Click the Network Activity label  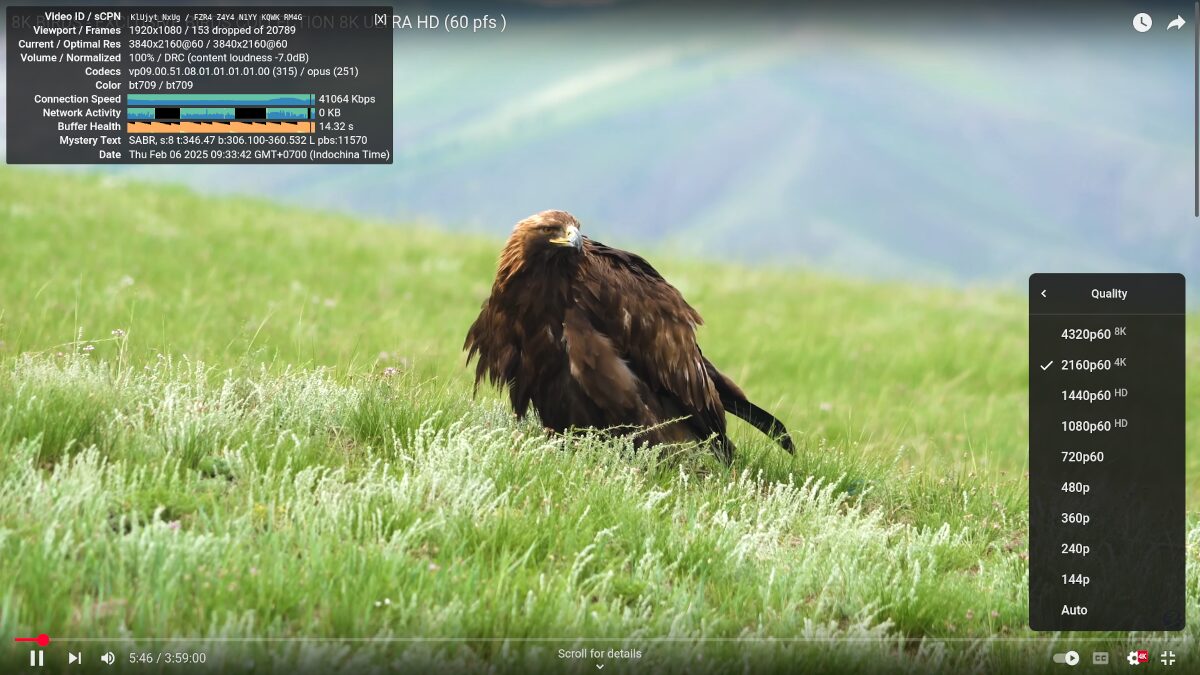(82, 113)
